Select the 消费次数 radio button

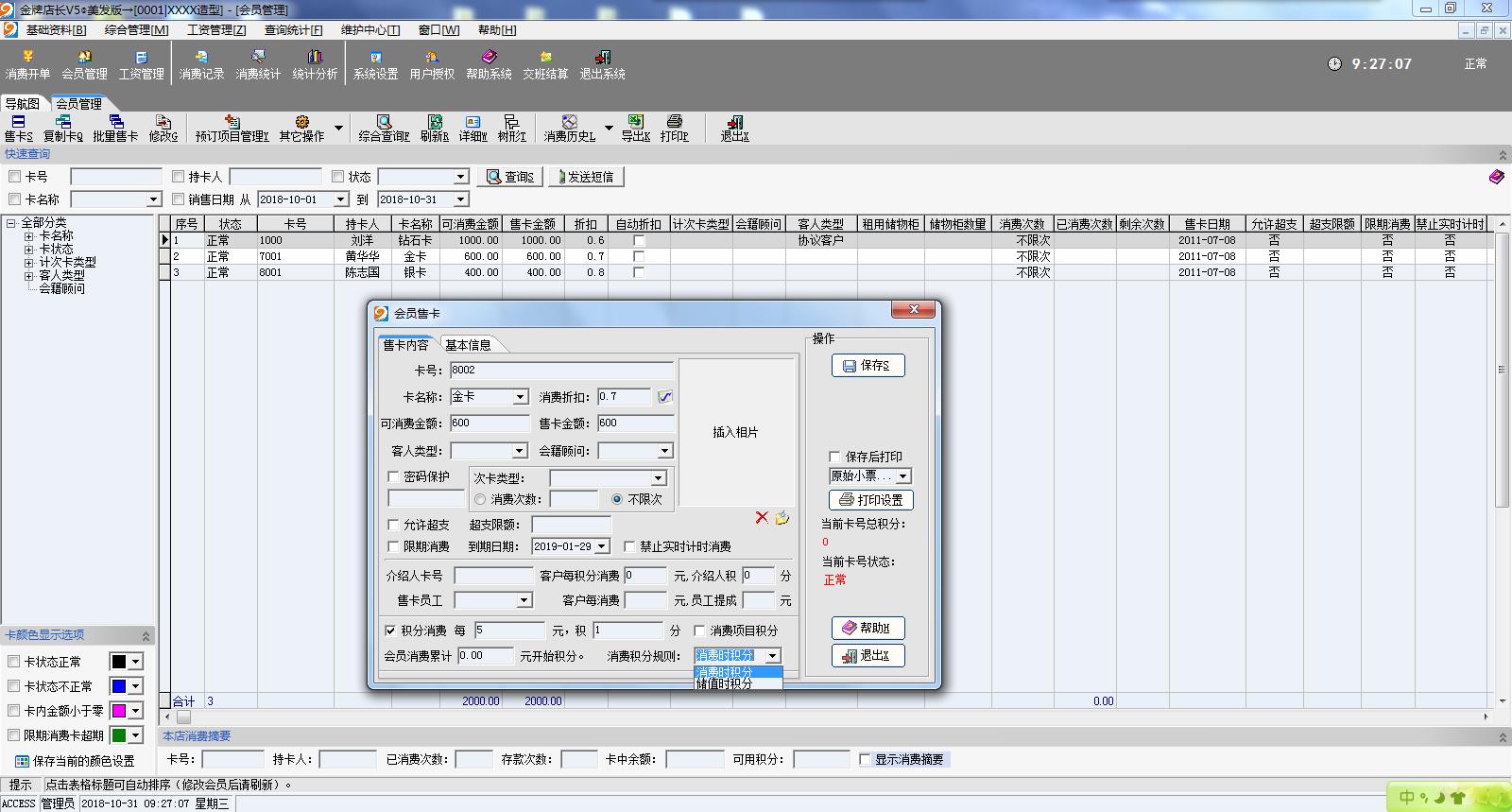click(x=481, y=499)
